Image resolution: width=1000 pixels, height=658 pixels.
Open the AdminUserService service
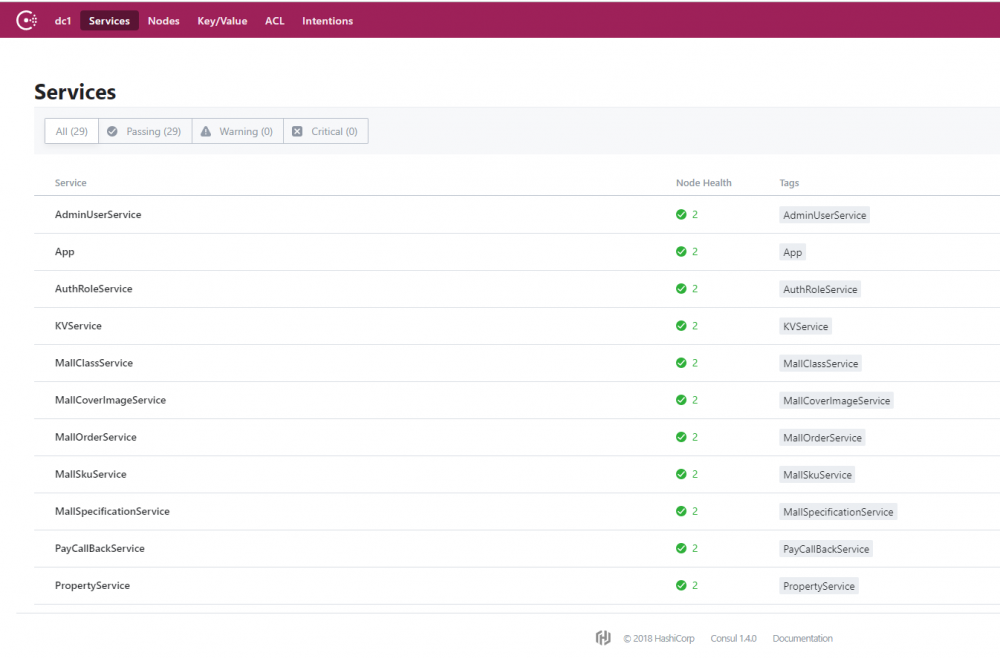coord(98,215)
